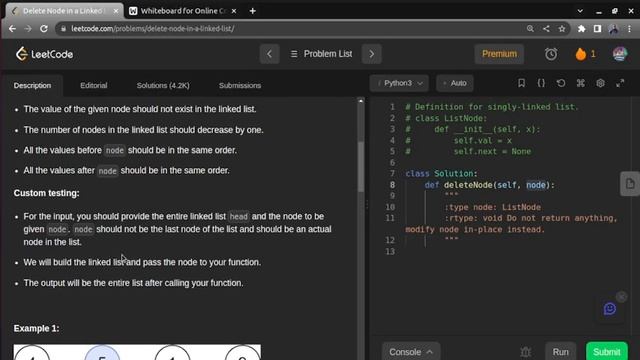Click the ':type node: ListNode' docstring line
Image resolution: width=640 pixels, height=360 pixels.
(x=493, y=207)
